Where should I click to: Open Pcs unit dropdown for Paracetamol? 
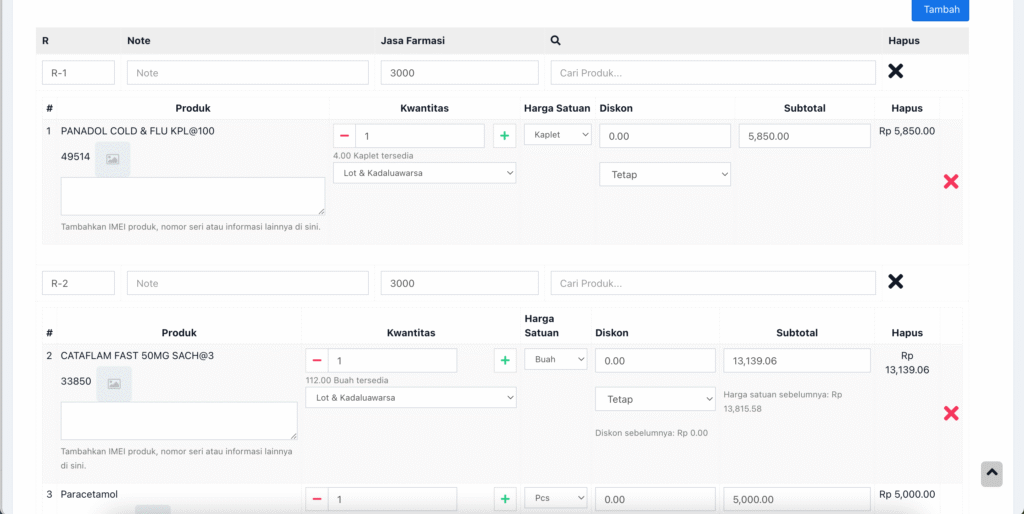click(555, 498)
